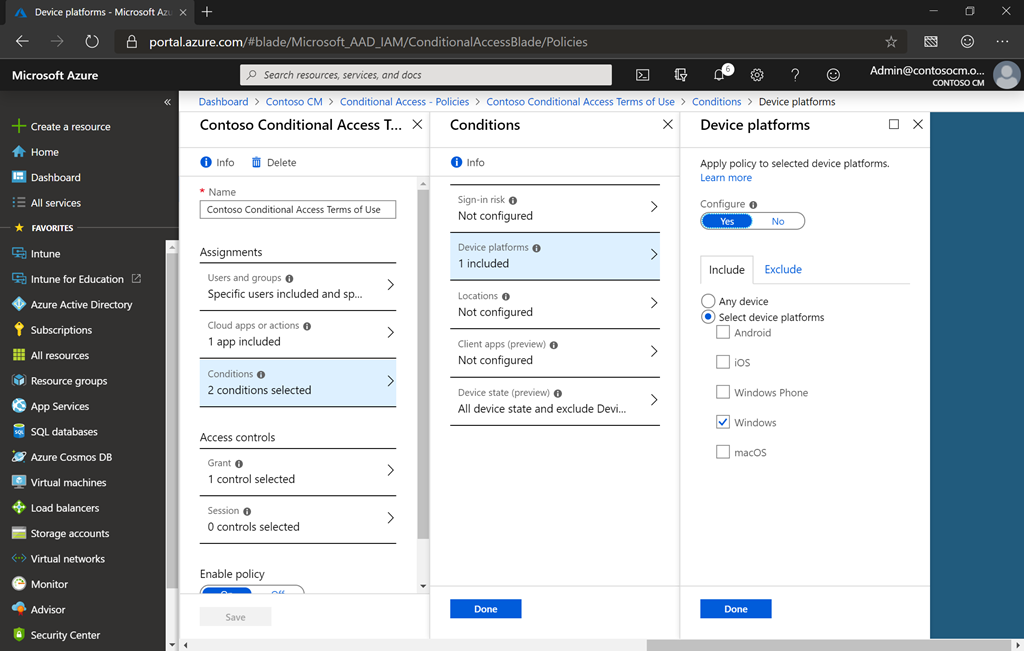Viewport: 1024px width, 651px height.
Task: Open Azure Active Directory in sidebar
Action: pos(81,305)
